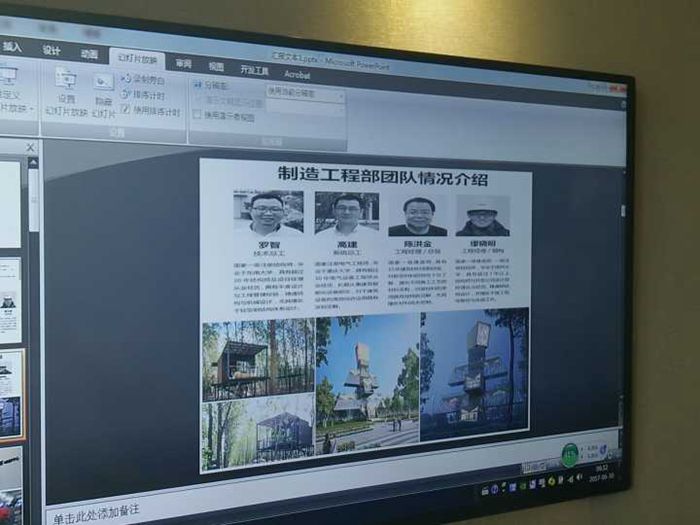Select the portrait photo above 陈洪金
This screenshot has height=525, width=700.
click(x=418, y=216)
